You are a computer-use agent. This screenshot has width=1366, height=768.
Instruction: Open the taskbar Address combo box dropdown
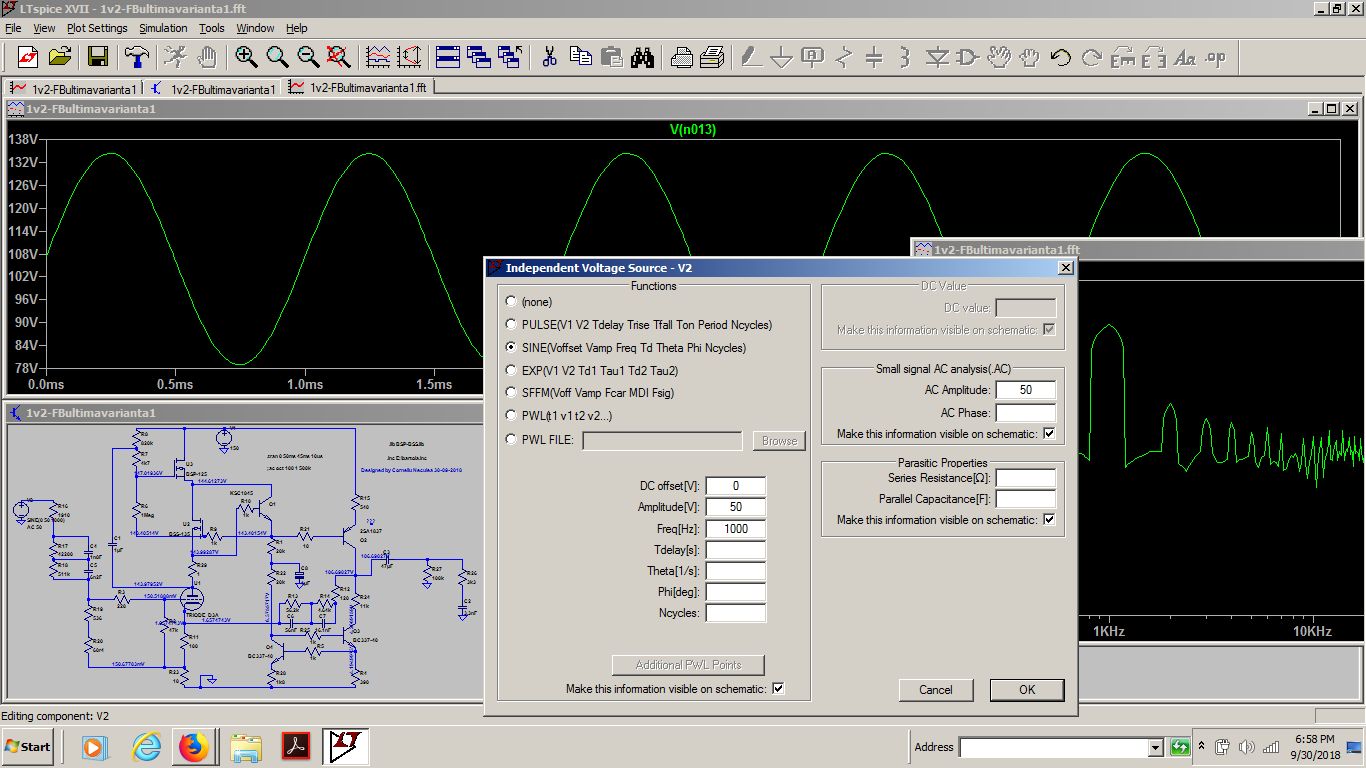1155,747
